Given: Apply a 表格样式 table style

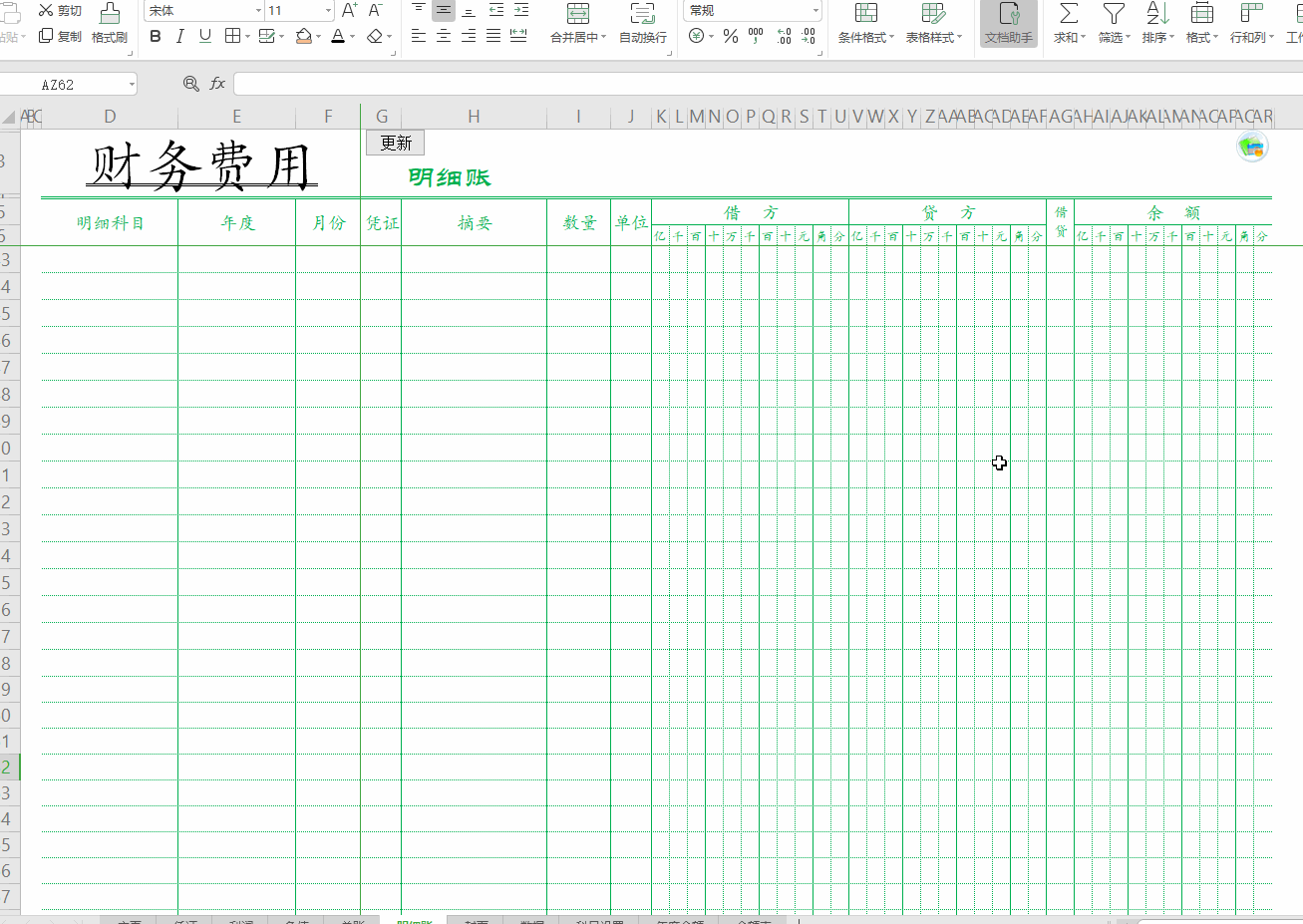Looking at the screenshot, I should tap(934, 25).
